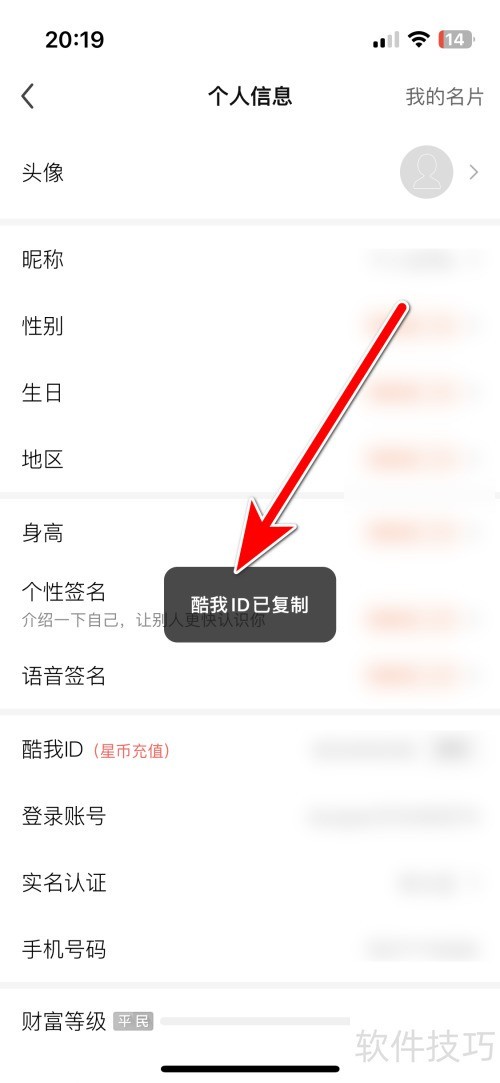The width and height of the screenshot is (500, 1083).
Task: Open 语音签名 voice signature row
Action: (x=250, y=675)
